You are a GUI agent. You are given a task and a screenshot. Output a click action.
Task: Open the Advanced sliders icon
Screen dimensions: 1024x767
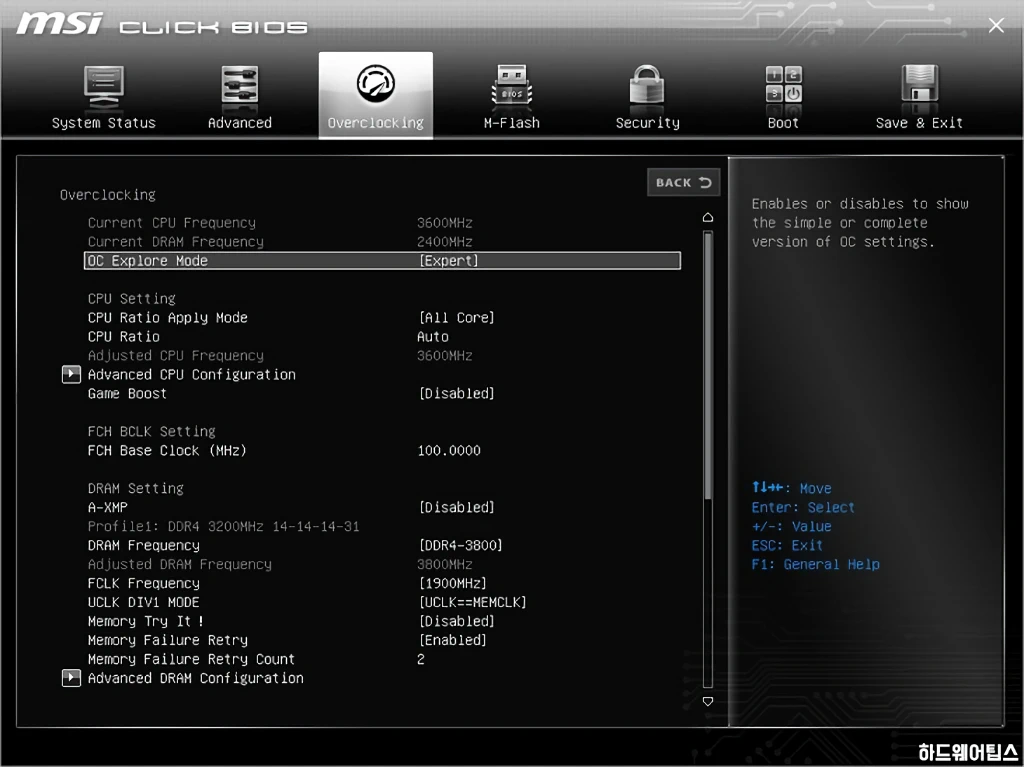[x=240, y=85]
